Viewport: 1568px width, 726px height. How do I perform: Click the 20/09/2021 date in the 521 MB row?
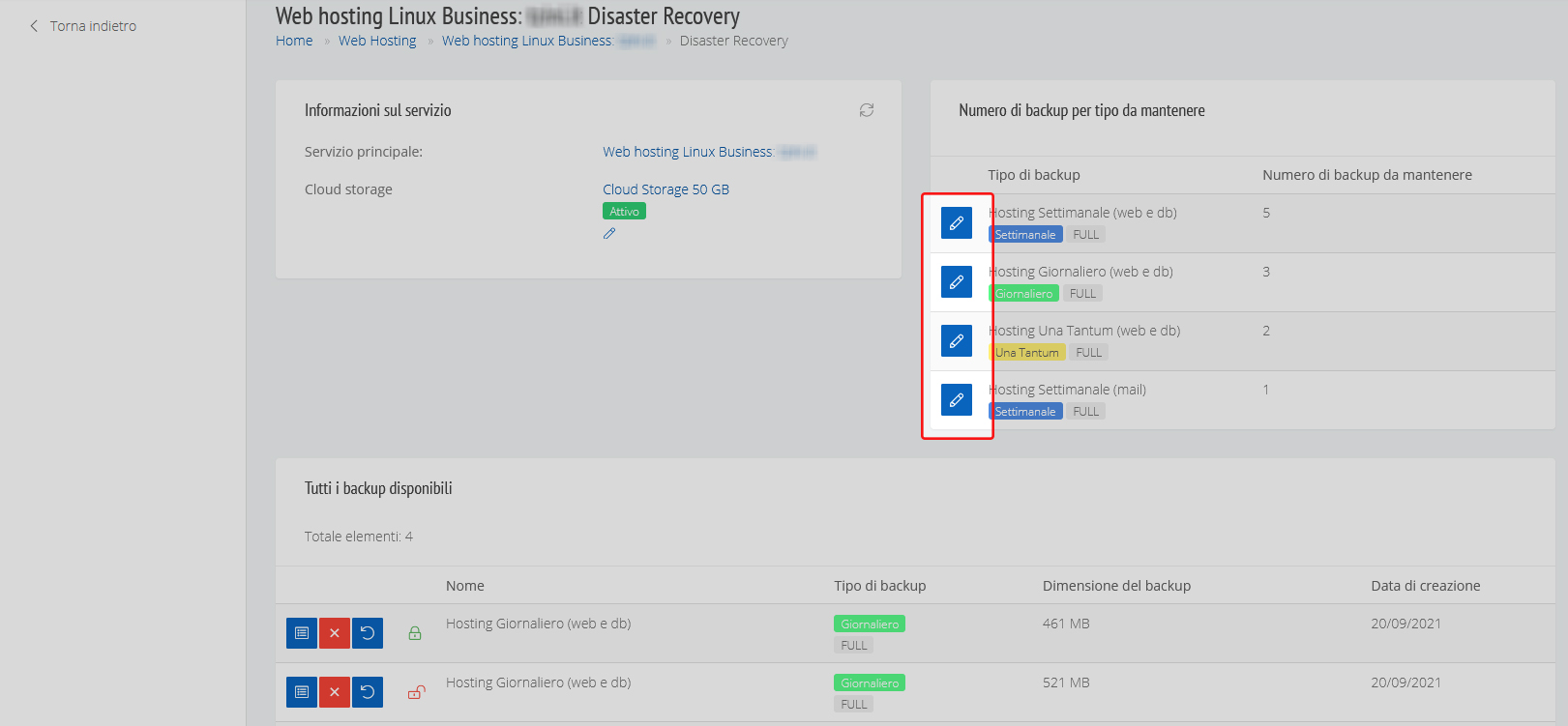coord(1405,682)
